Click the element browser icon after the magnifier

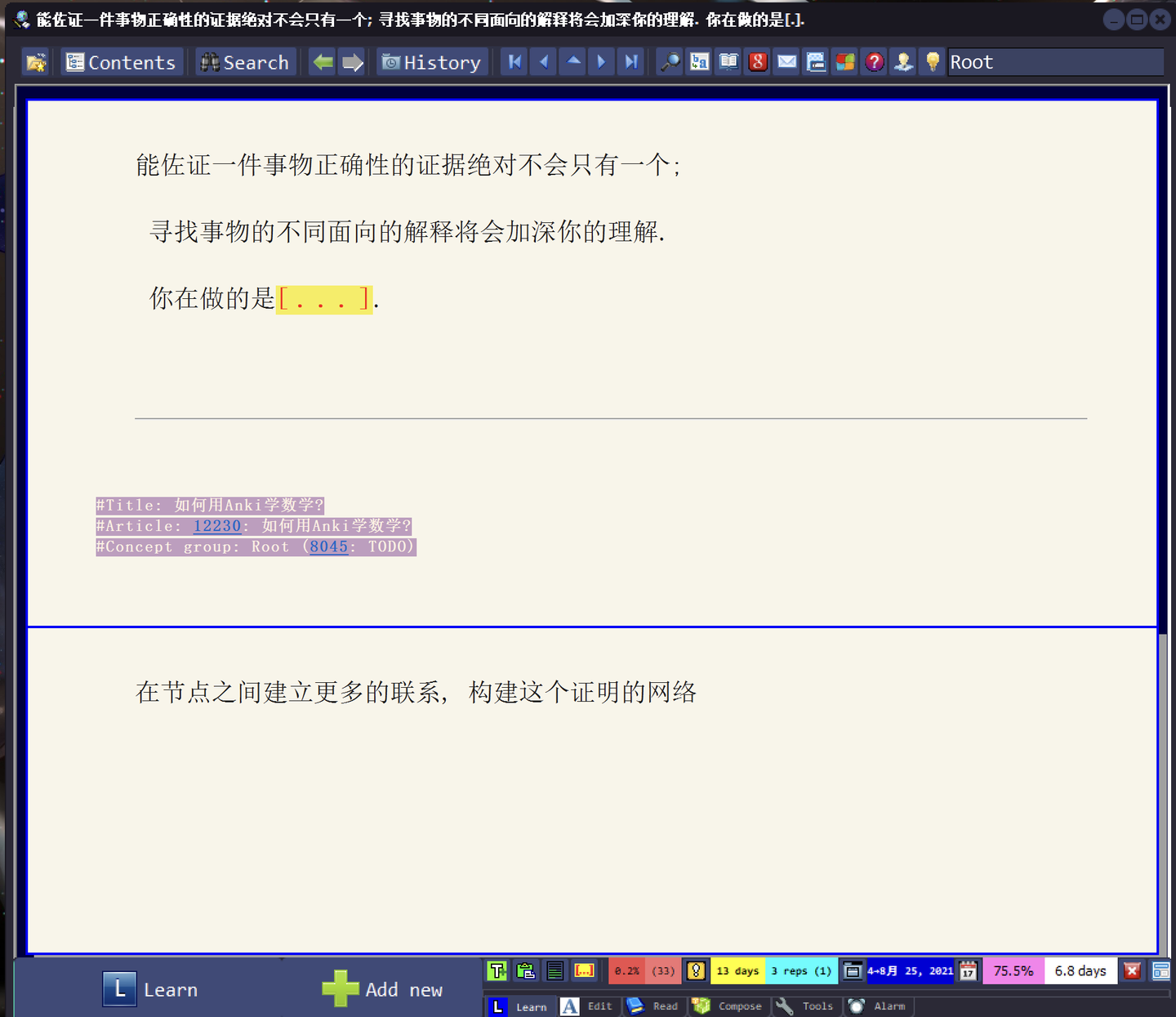point(699,62)
